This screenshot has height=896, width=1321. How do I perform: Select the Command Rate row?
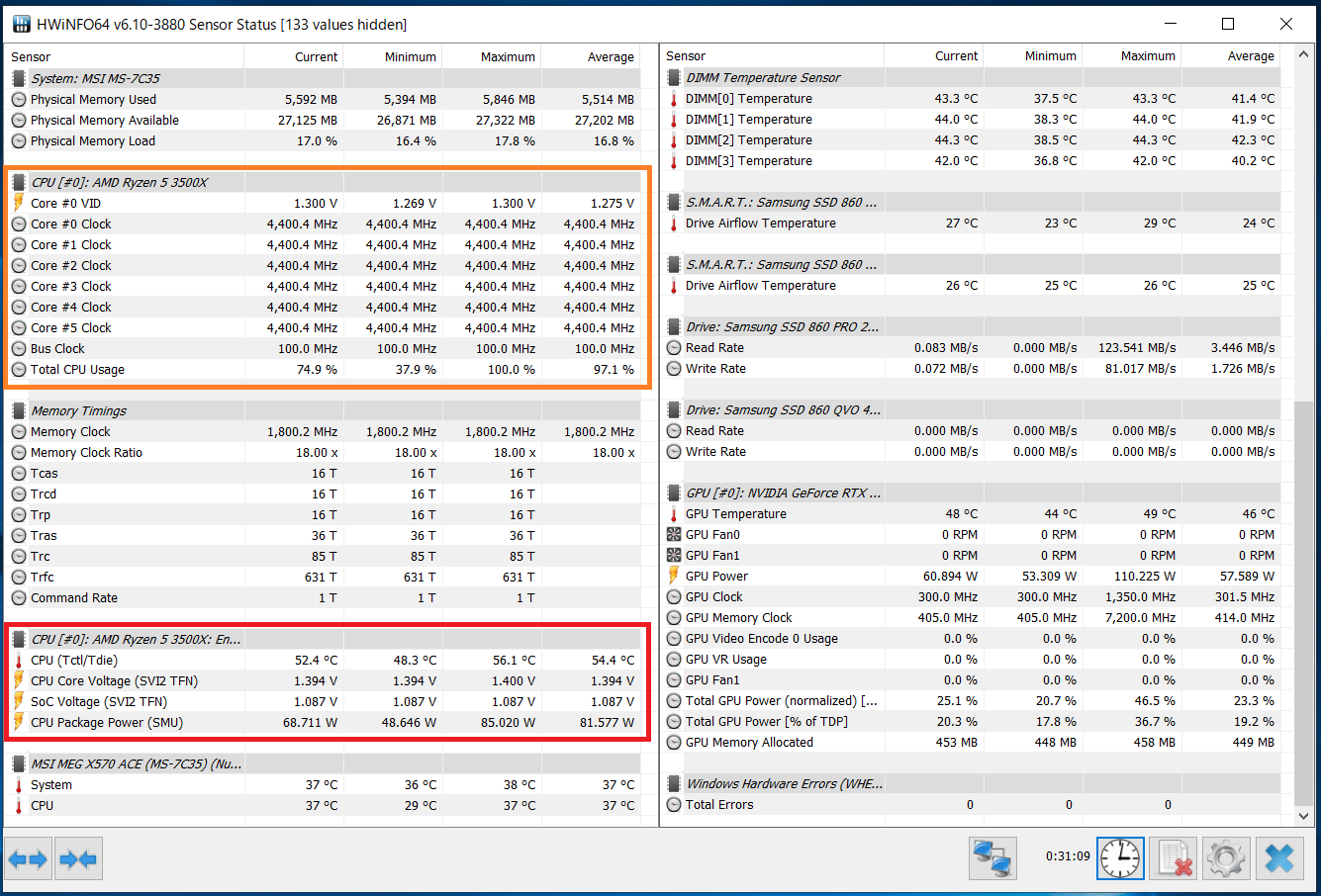tap(323, 597)
